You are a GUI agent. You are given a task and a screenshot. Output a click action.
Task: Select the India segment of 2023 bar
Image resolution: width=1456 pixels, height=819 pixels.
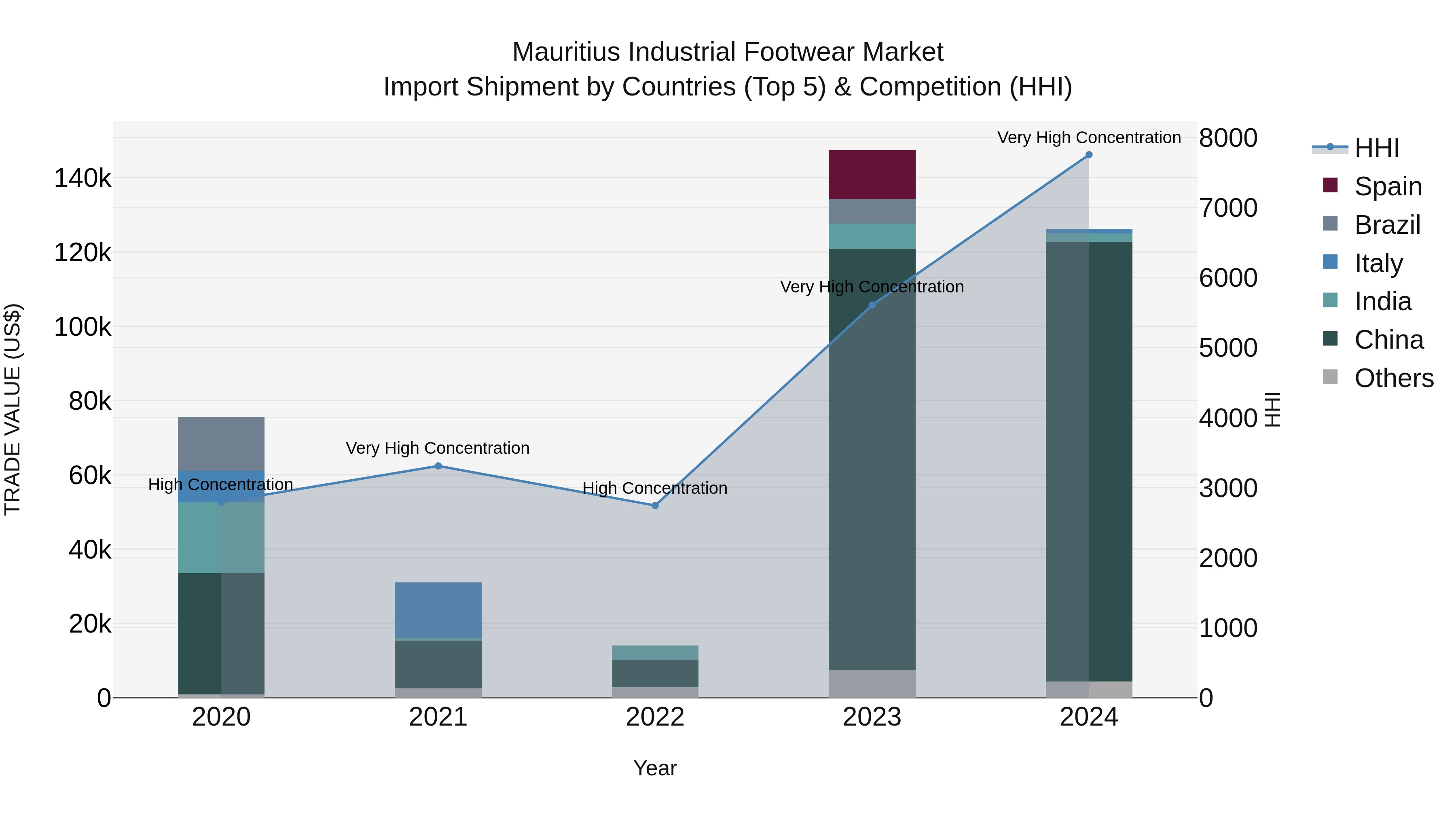[872, 236]
